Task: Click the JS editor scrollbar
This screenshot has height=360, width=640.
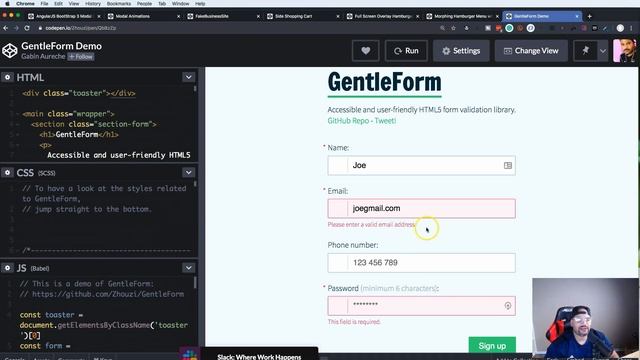Action: tap(195, 282)
